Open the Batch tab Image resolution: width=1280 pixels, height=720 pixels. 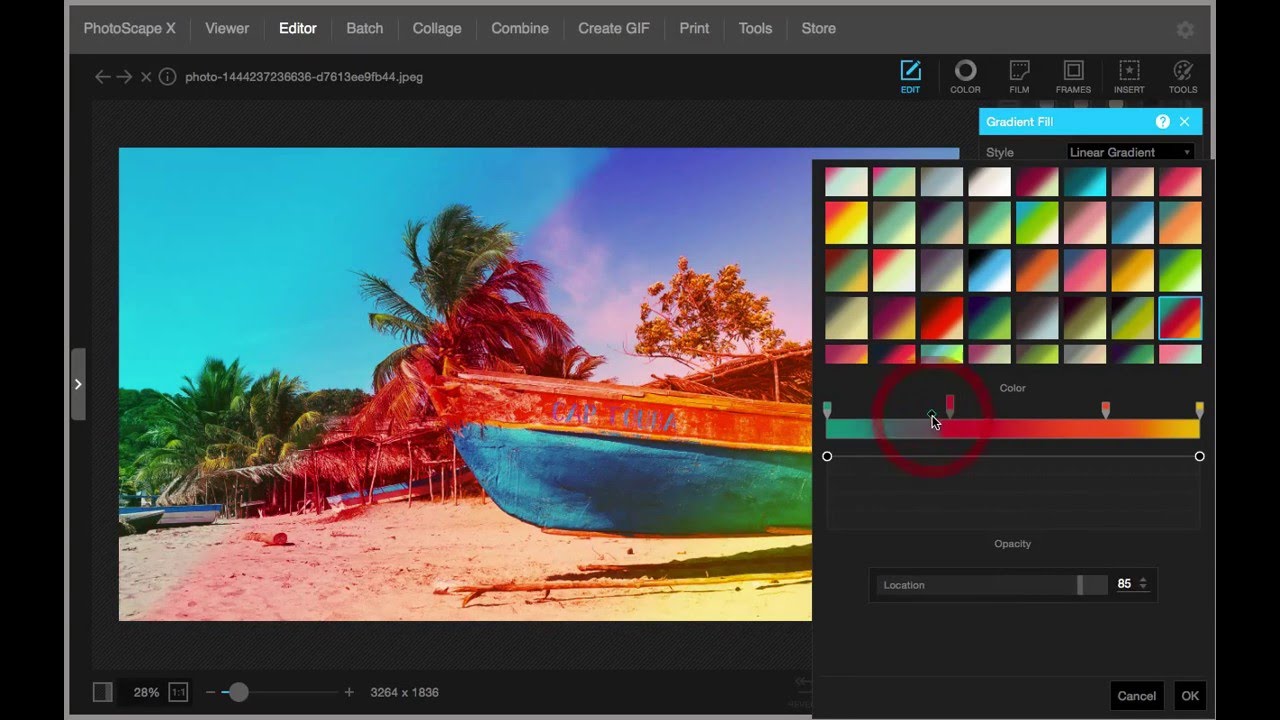(x=364, y=28)
